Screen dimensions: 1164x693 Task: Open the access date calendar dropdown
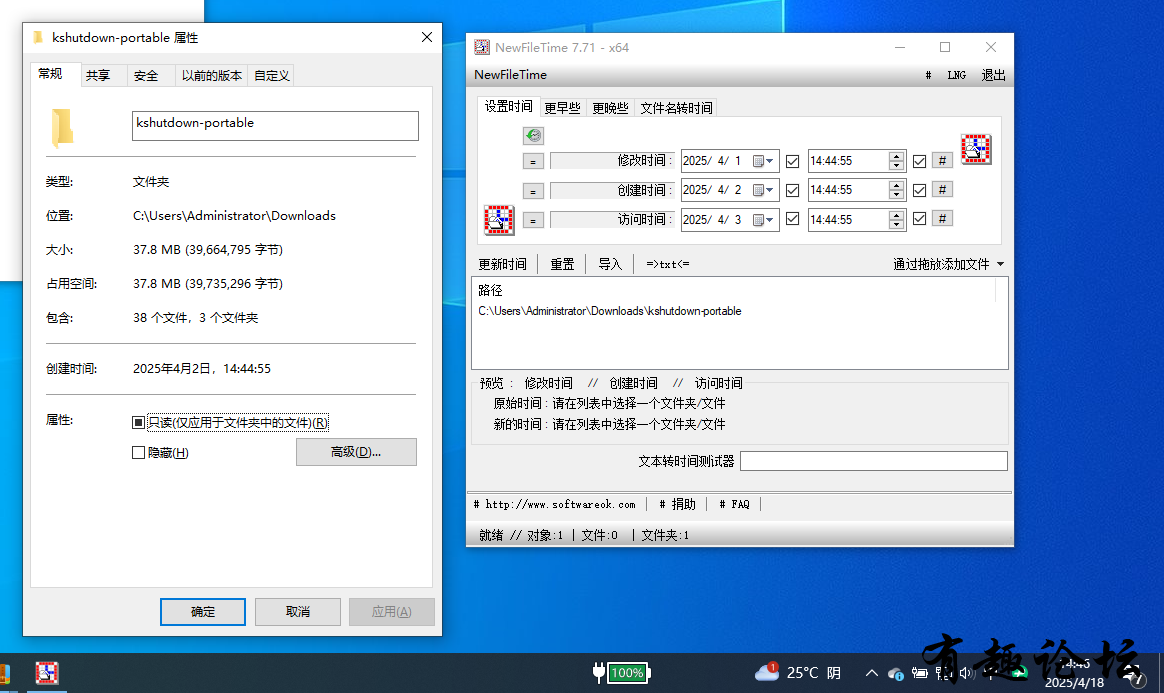point(763,220)
